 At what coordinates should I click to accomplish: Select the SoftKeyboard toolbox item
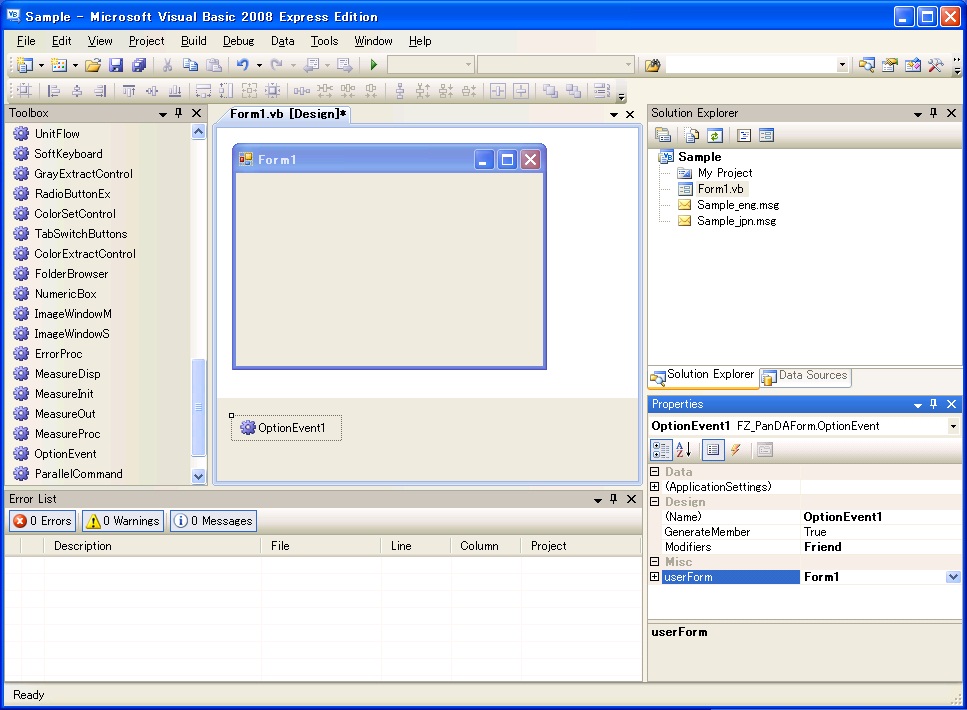click(x=68, y=154)
